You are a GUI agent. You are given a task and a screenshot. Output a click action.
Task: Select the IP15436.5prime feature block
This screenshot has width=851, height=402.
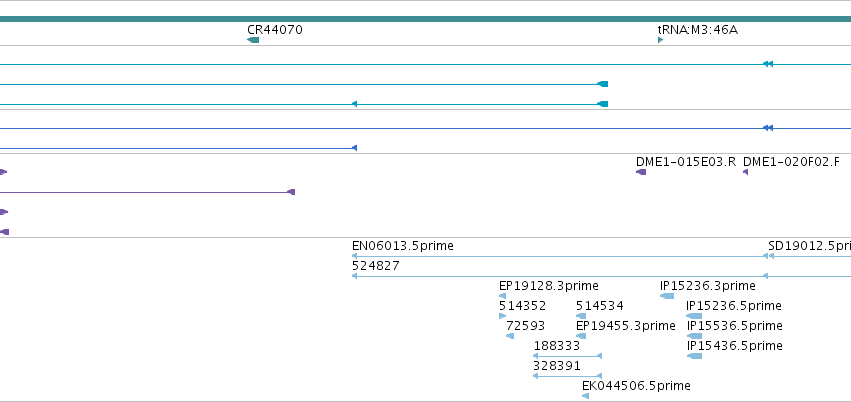click(694, 356)
